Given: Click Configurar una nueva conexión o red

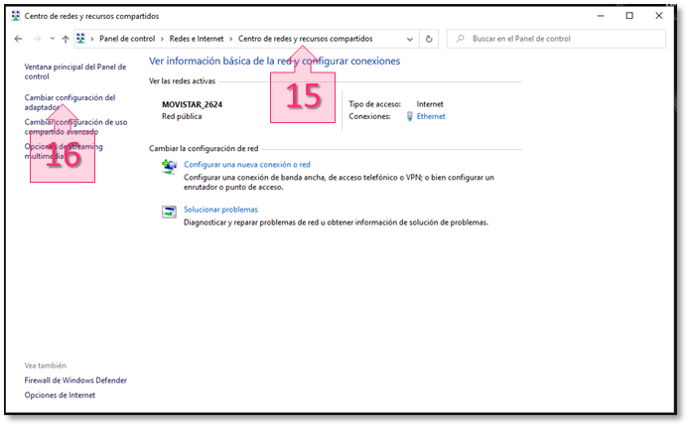Looking at the screenshot, I should point(247,165).
